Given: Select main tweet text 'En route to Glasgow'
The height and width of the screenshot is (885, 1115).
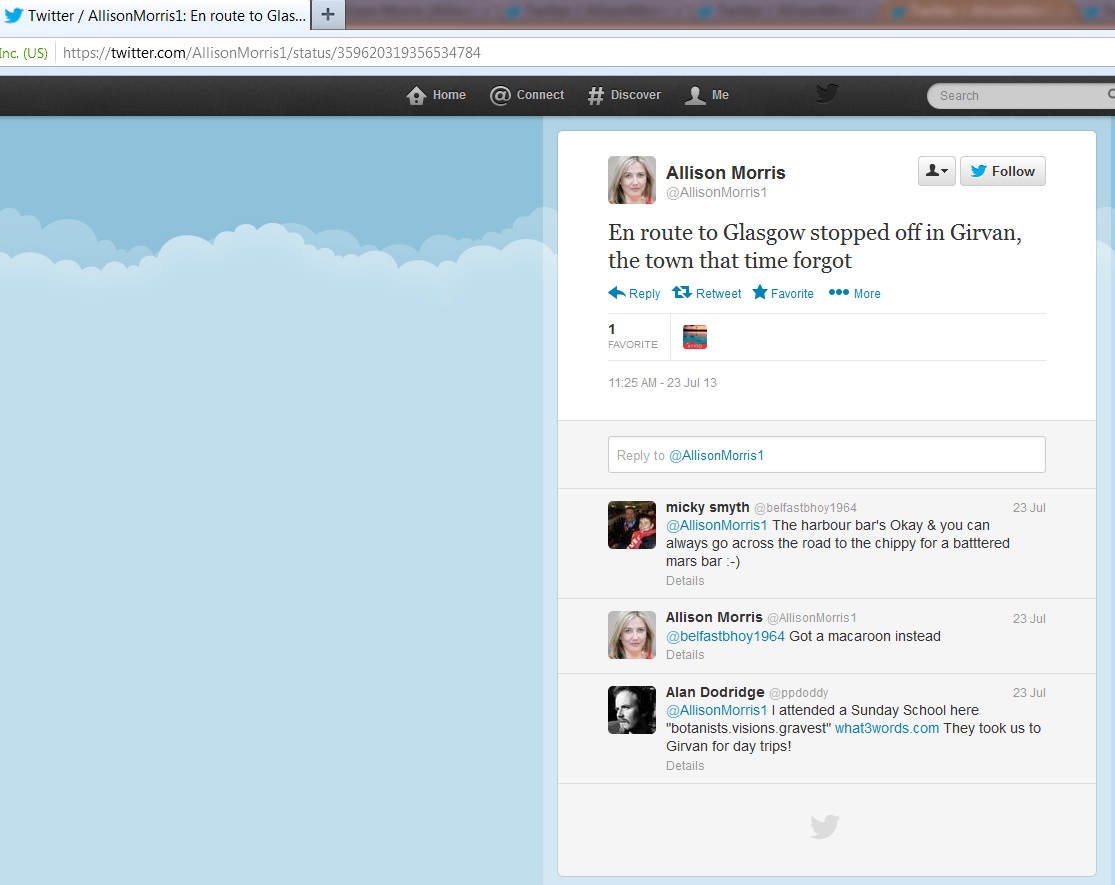Looking at the screenshot, I should (707, 232).
